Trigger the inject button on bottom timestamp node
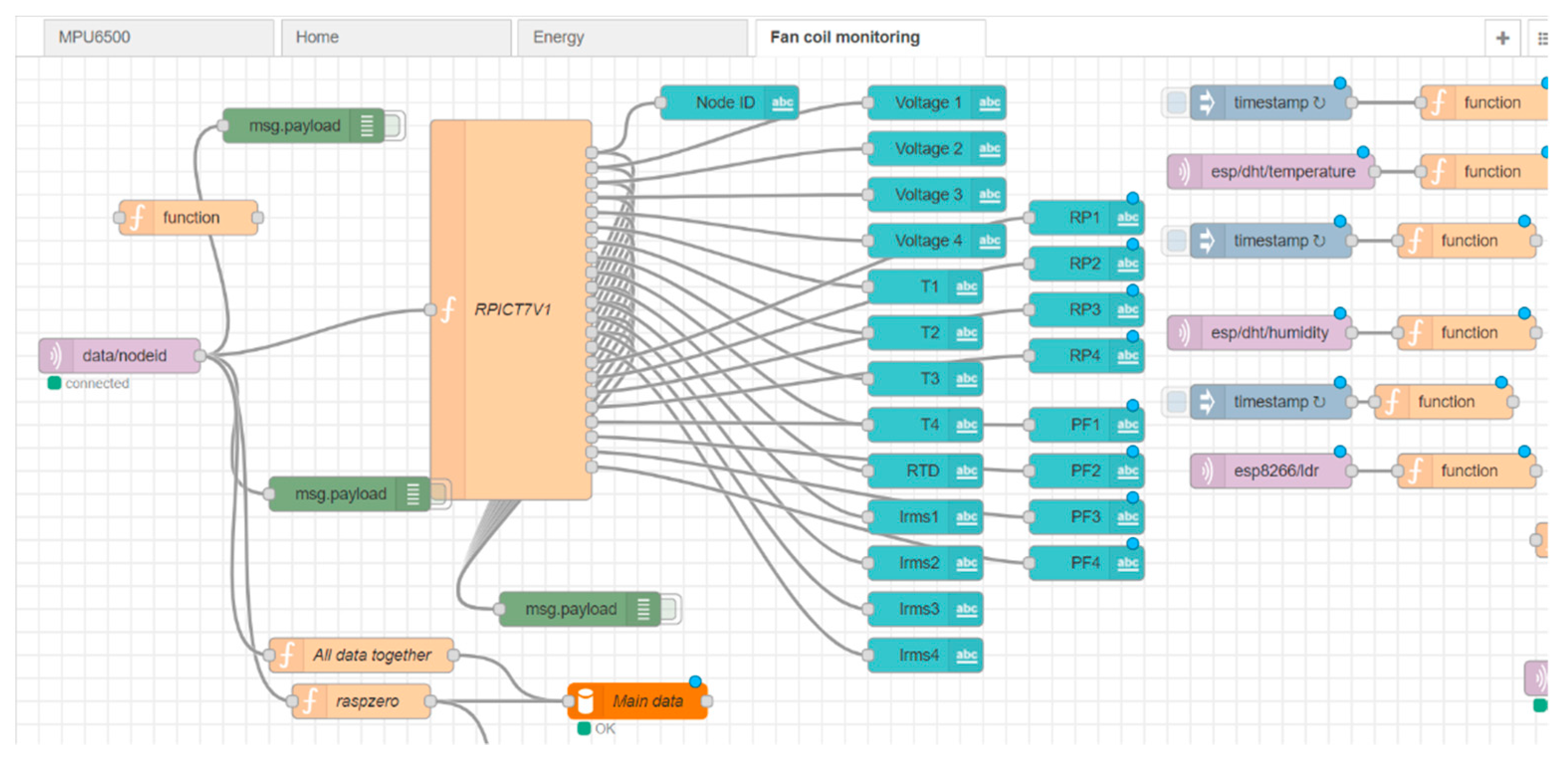Screen dimensions: 1568x765 coord(1176,402)
